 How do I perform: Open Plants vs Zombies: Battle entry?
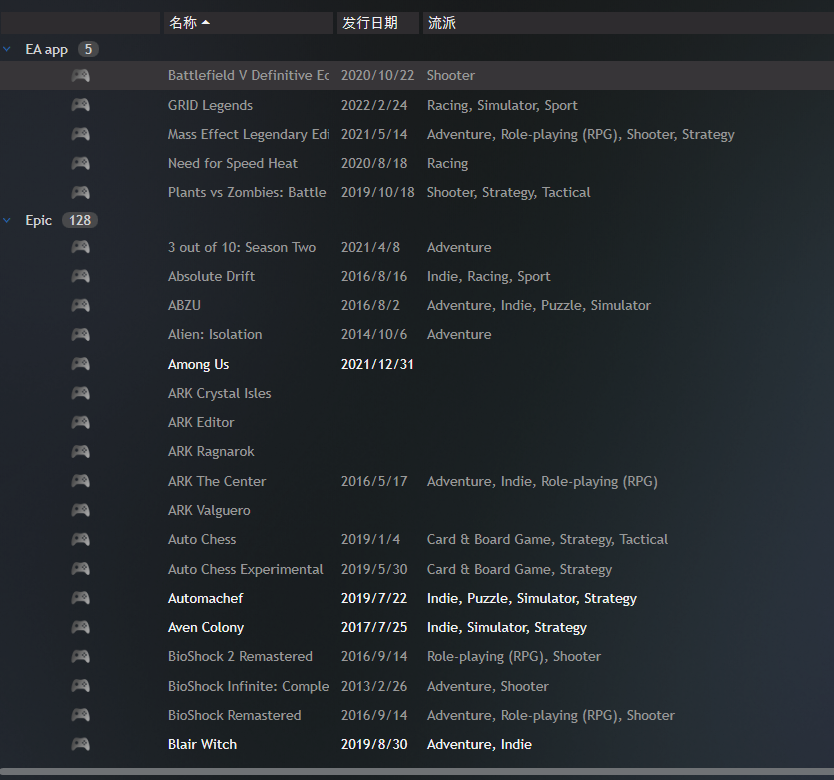[248, 192]
